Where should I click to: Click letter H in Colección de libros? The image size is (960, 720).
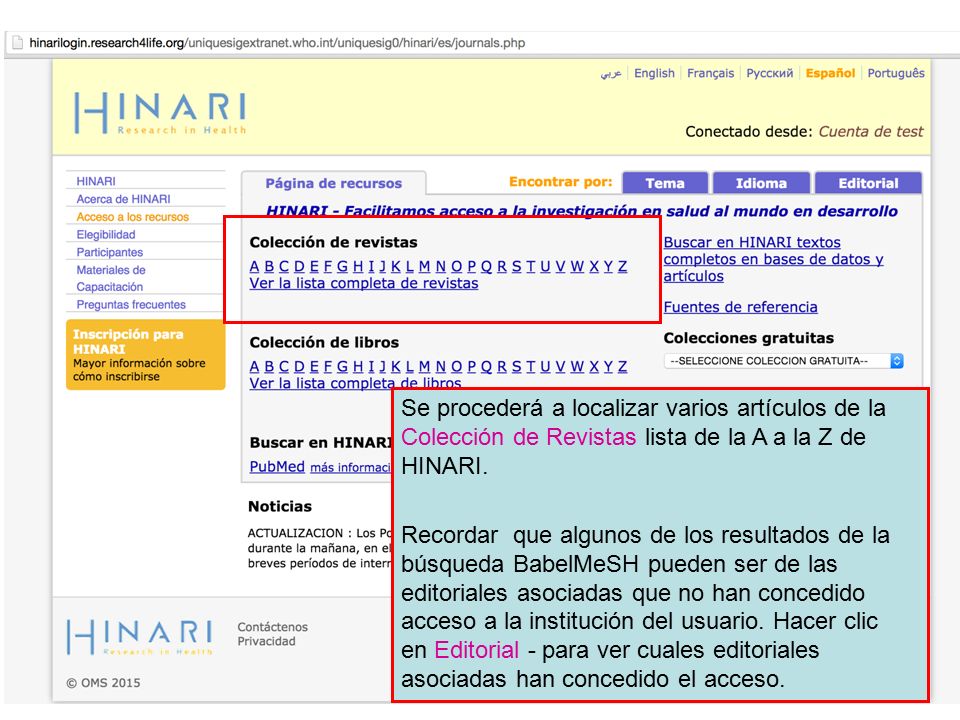(x=358, y=366)
